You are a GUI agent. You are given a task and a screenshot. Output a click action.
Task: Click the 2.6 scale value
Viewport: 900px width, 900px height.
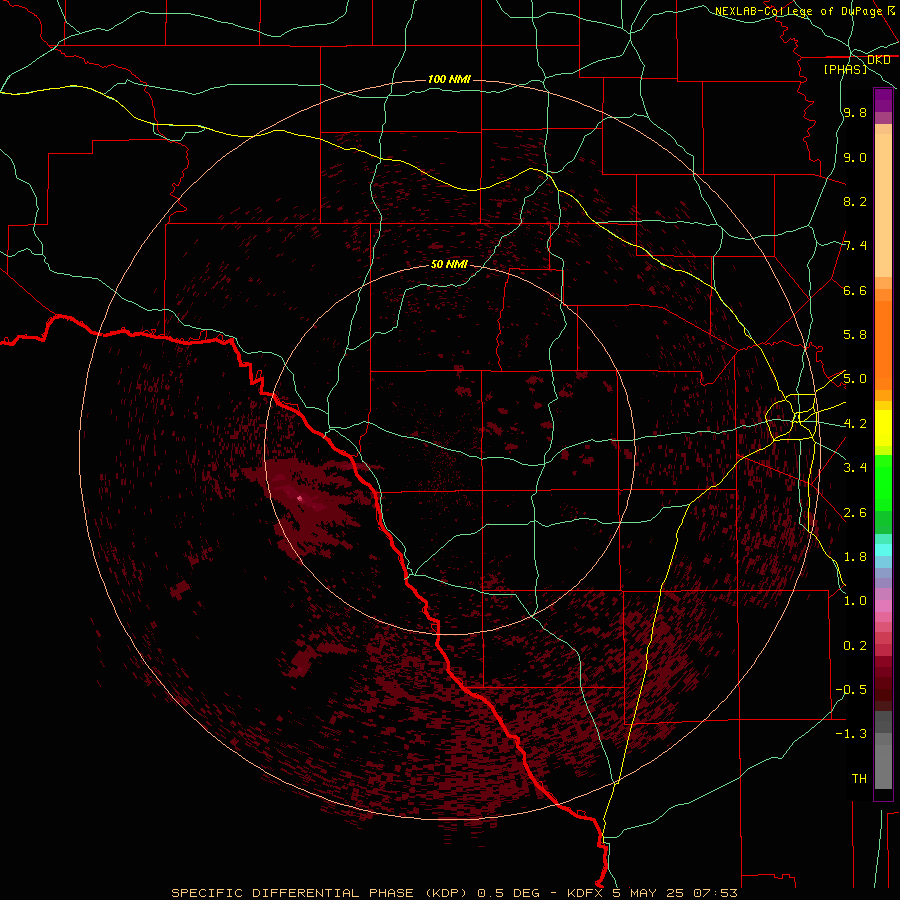855,512
